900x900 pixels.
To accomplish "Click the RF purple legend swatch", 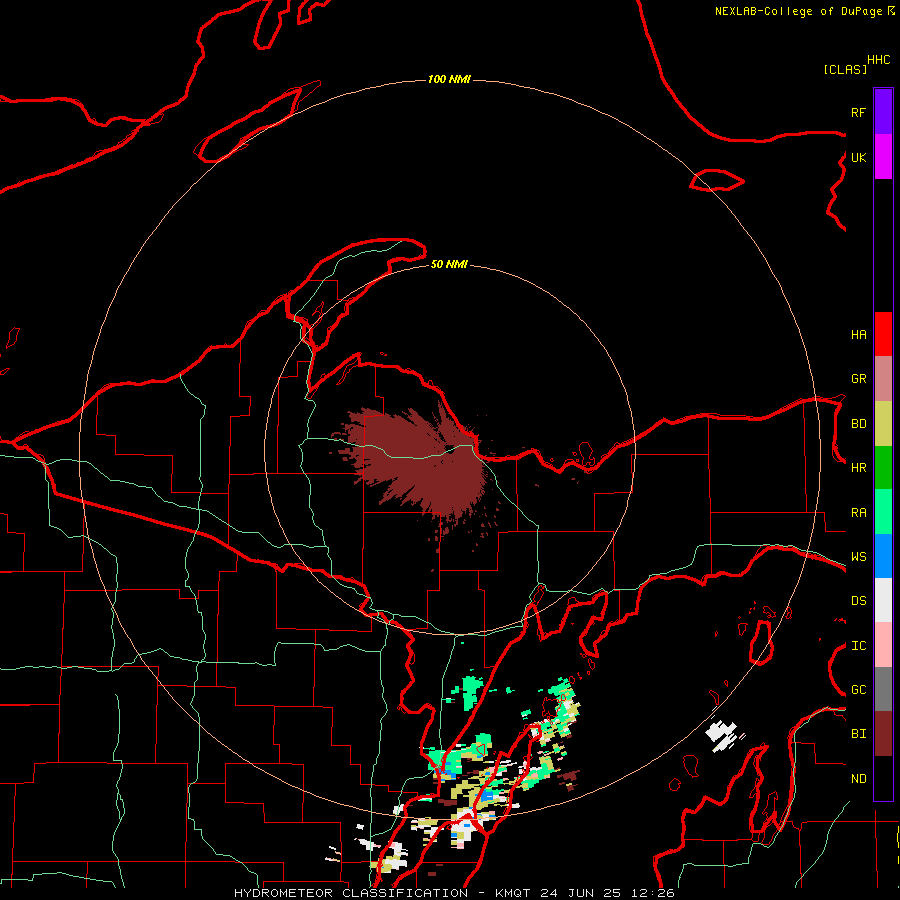I will (883, 112).
